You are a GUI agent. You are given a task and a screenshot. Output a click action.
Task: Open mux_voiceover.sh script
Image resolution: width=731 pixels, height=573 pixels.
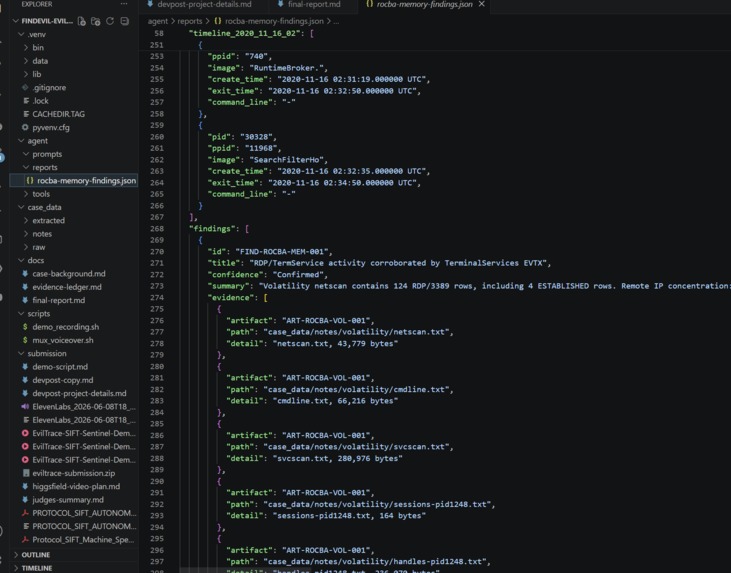(x=62, y=340)
